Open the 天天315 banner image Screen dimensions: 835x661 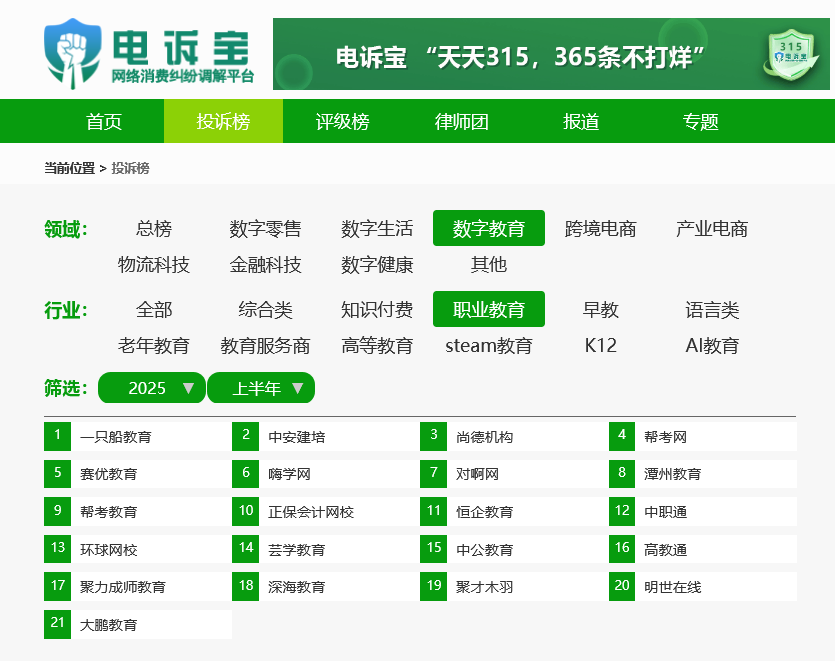[551, 54]
